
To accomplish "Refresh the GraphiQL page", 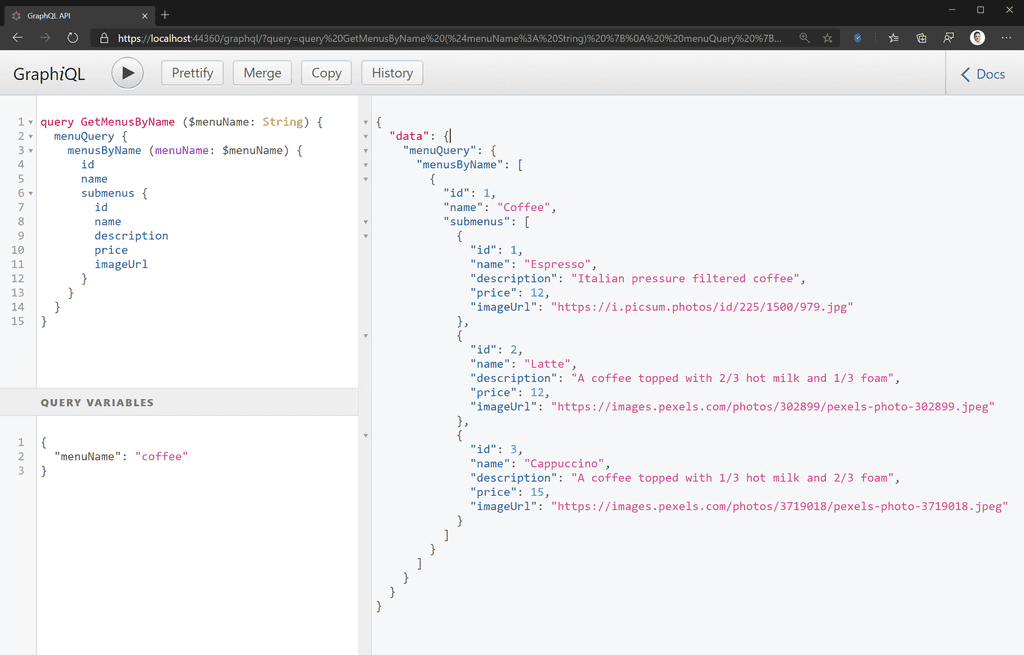I will click(71, 37).
